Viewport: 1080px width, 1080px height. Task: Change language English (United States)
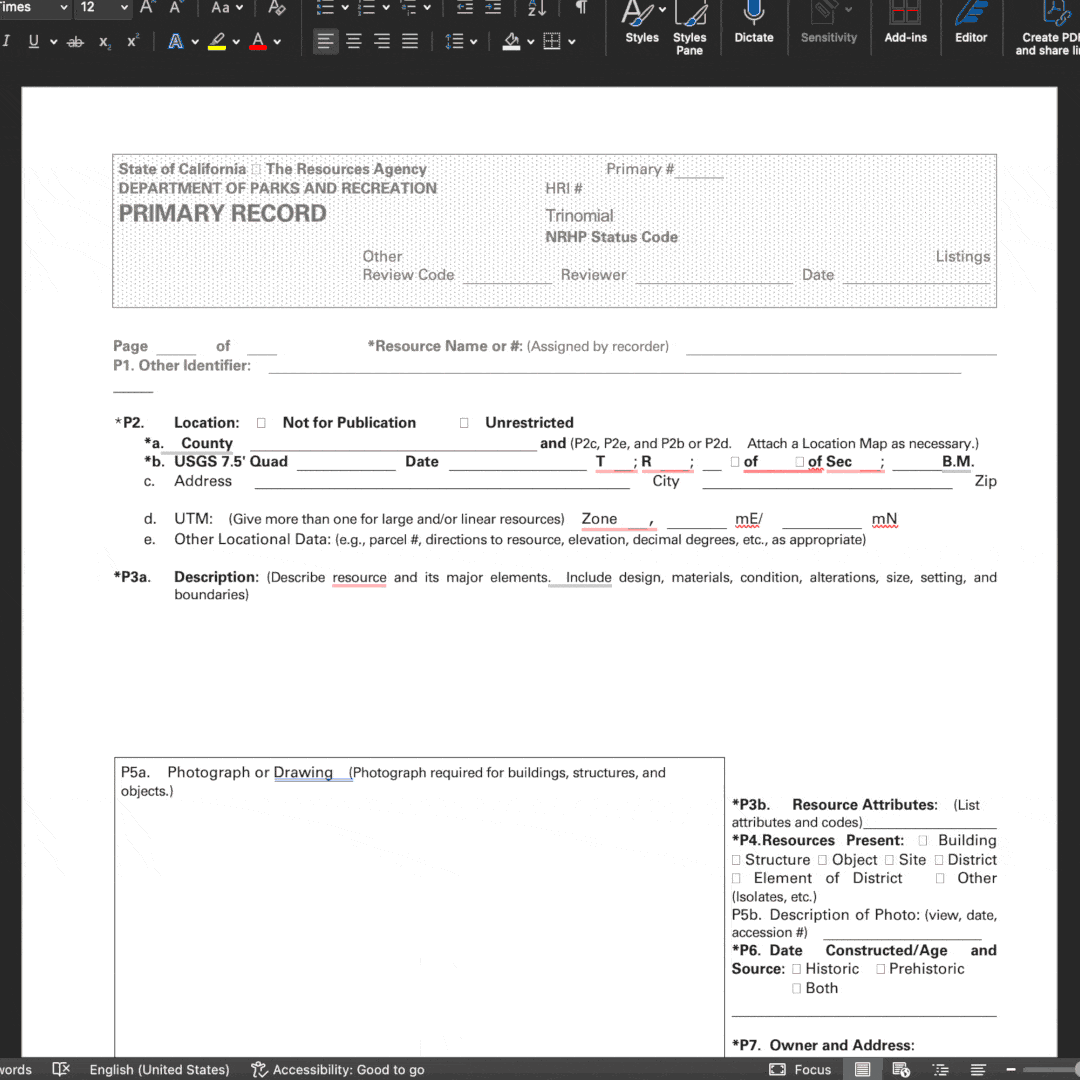[x=159, y=1069]
